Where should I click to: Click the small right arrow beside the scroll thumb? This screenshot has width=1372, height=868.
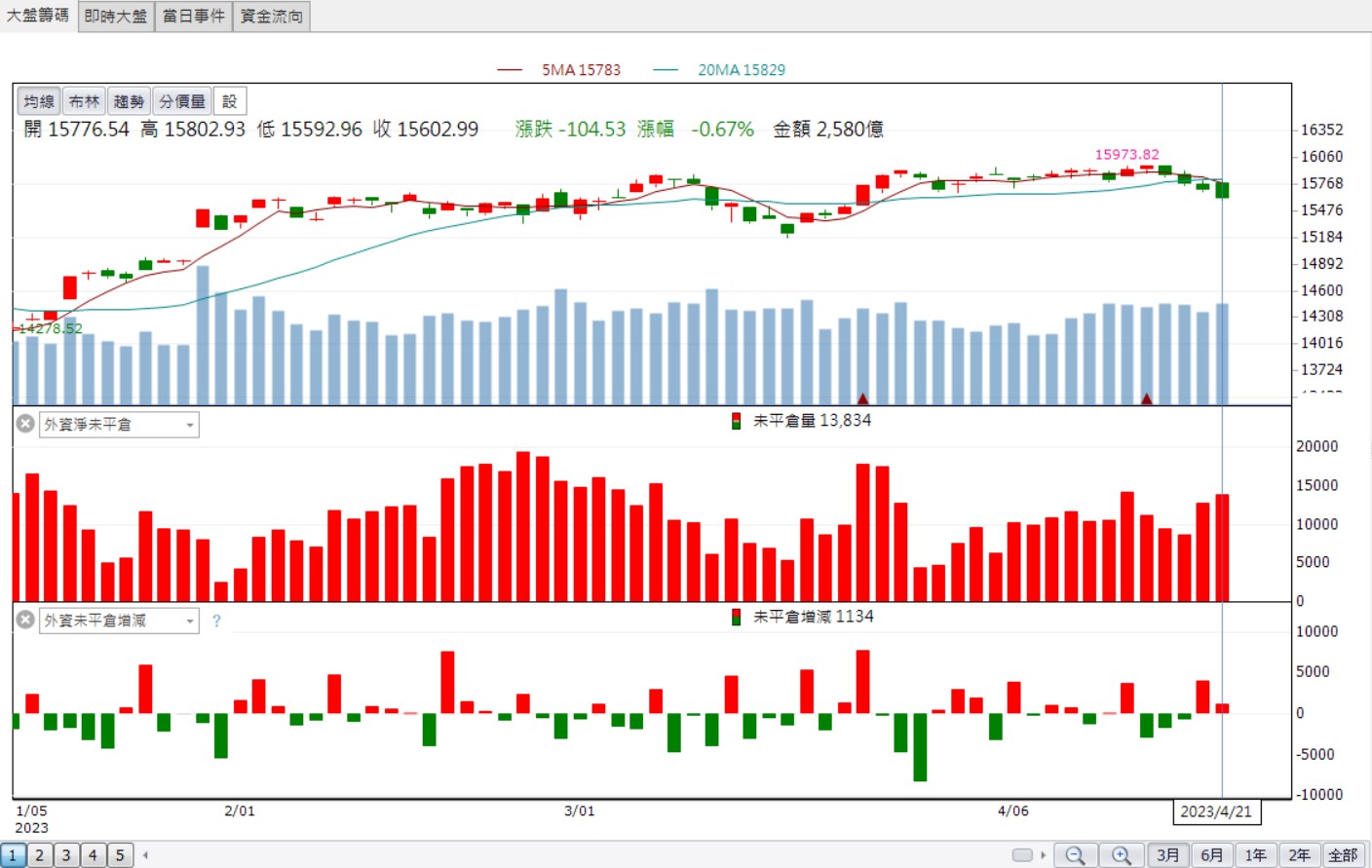pos(1043,855)
